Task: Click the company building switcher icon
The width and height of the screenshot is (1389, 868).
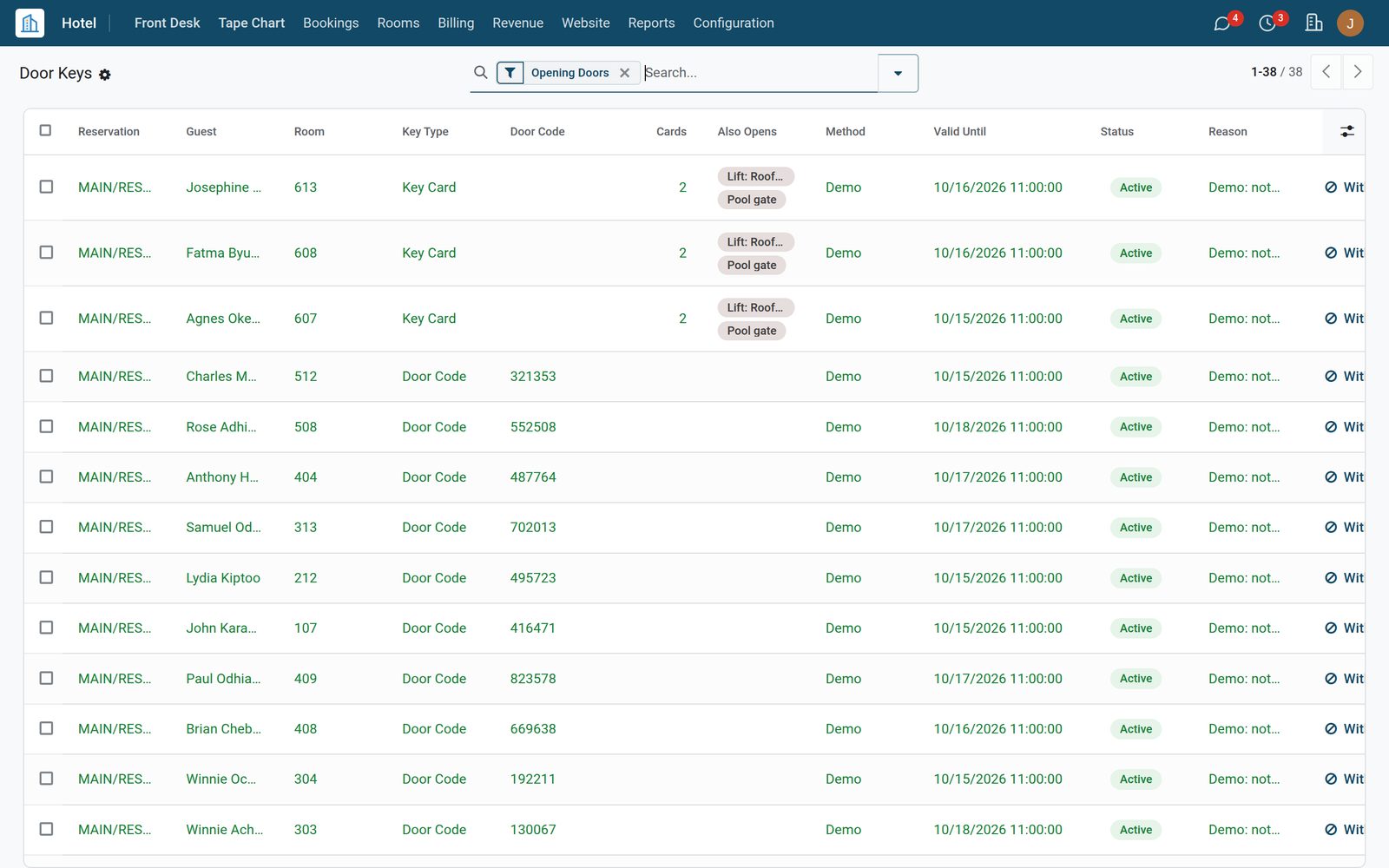Action: tap(1314, 23)
